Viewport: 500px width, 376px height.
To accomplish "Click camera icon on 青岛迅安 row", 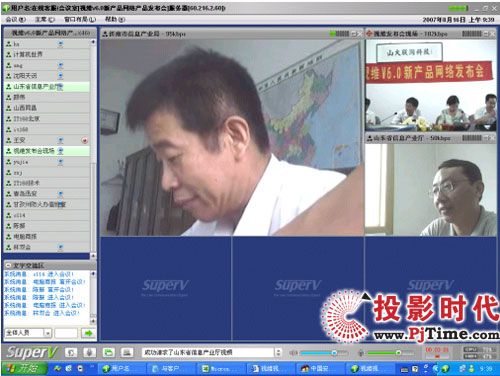I will (x=60, y=194).
